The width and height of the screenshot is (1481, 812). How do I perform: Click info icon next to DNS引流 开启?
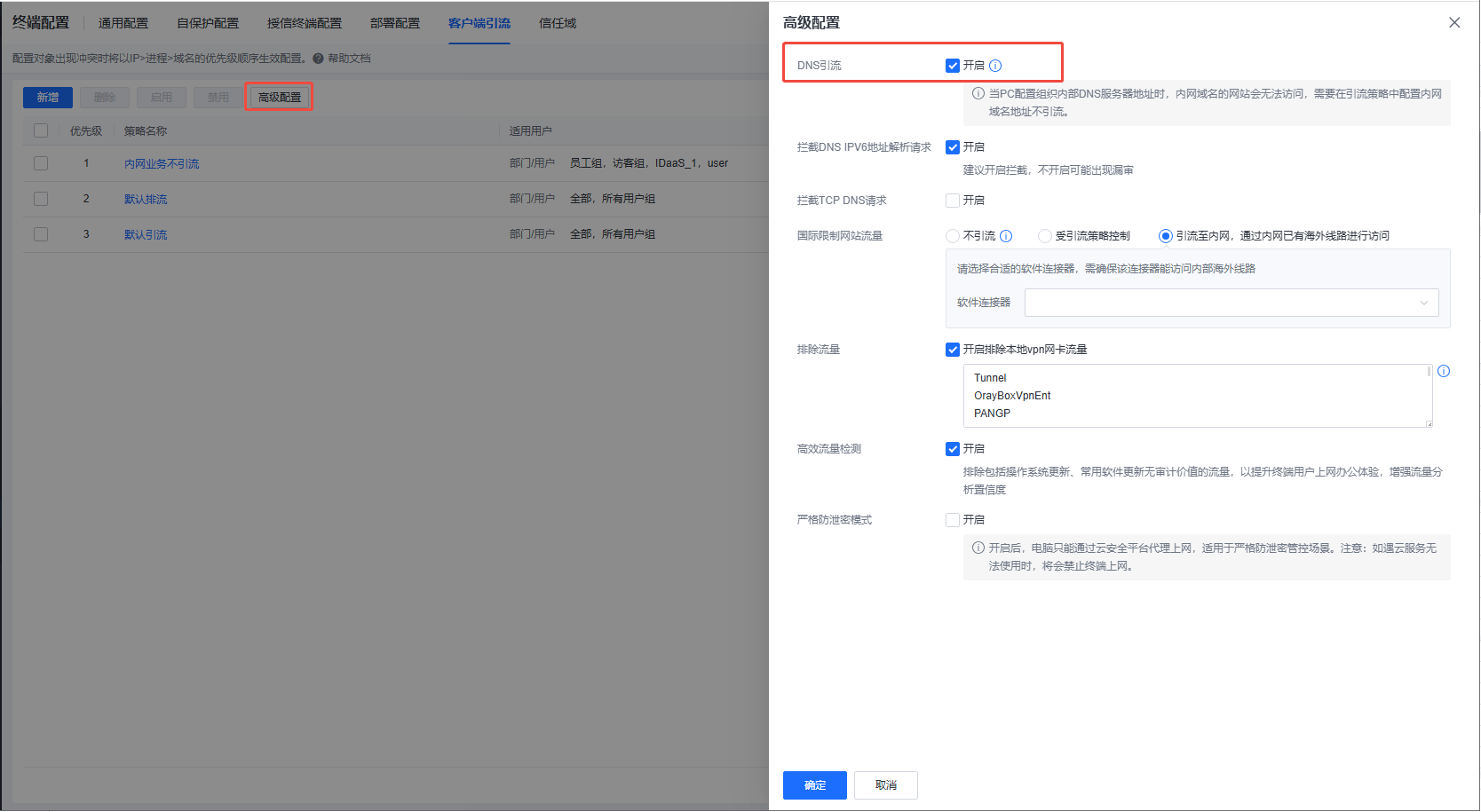tap(995, 66)
